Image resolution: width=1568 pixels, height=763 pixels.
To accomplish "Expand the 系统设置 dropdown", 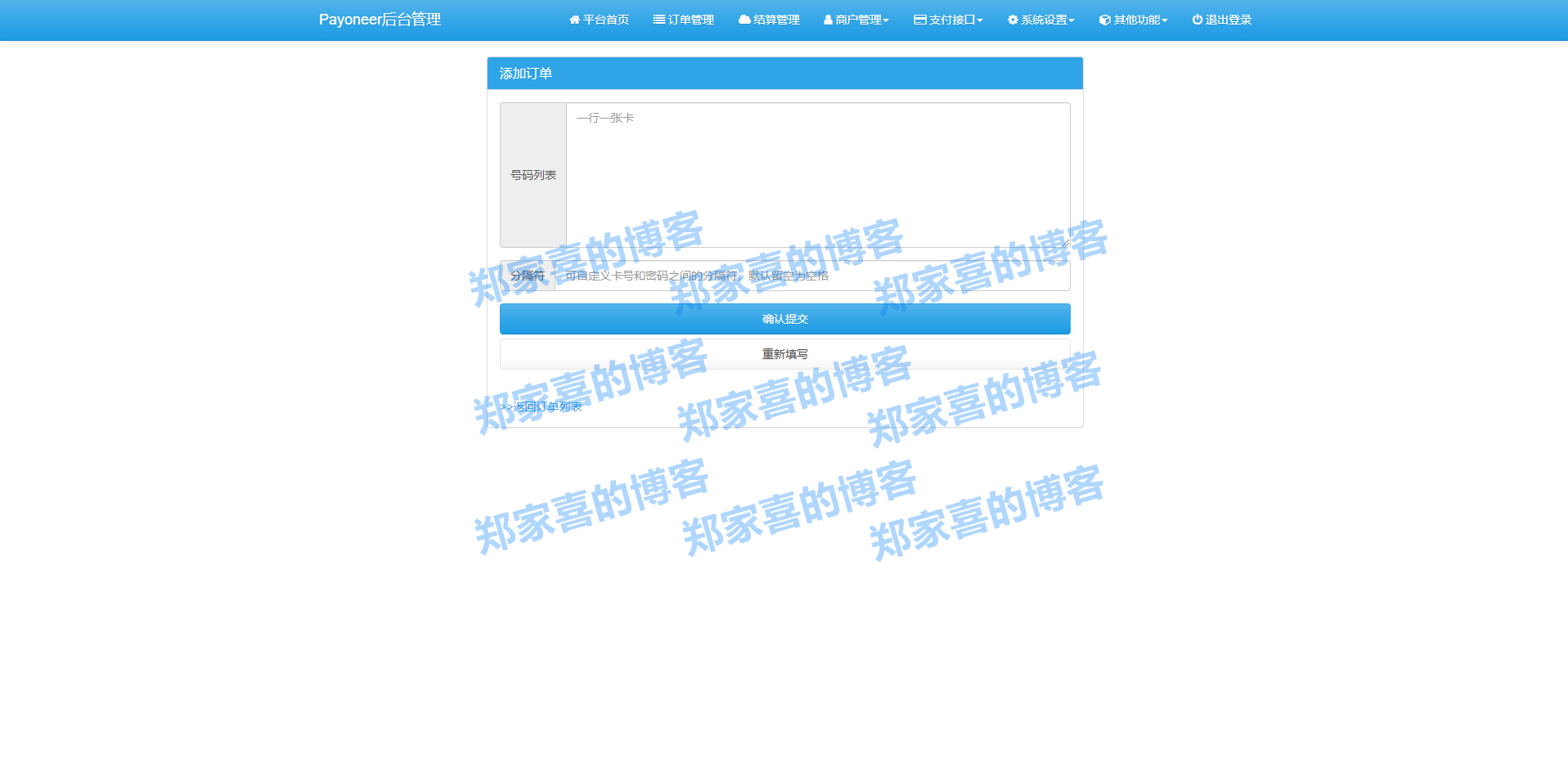I will coord(1041,20).
